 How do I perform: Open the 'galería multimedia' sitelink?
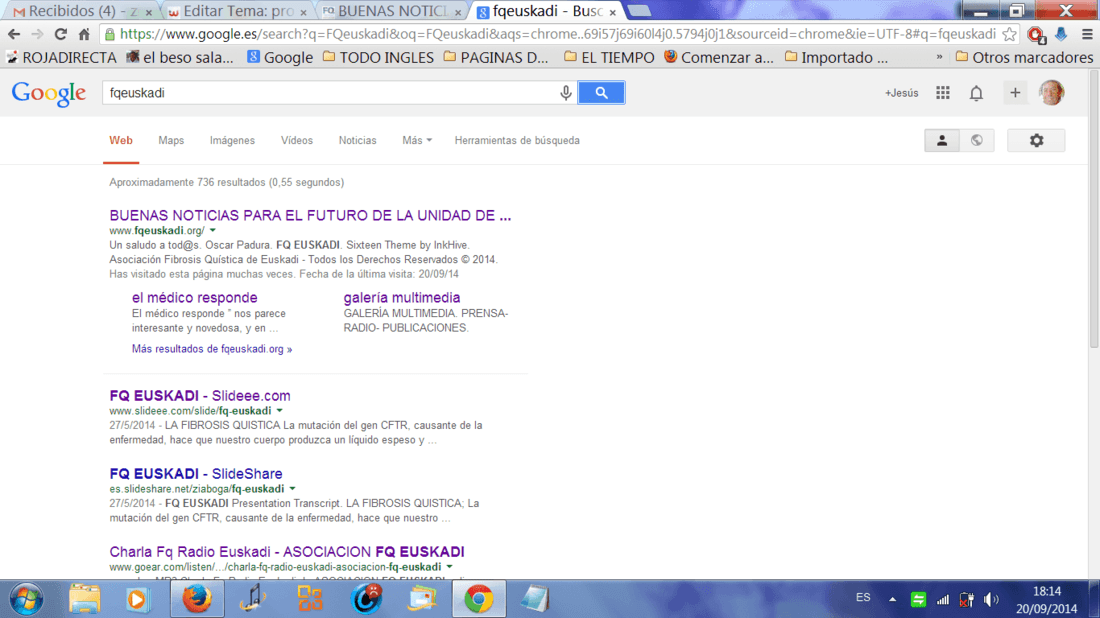tap(401, 297)
